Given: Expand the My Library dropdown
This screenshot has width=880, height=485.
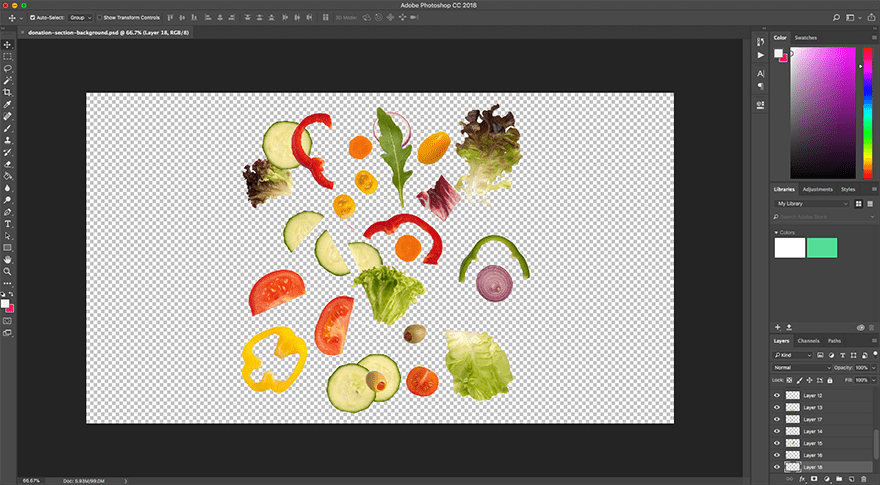Looking at the screenshot, I should [812, 203].
